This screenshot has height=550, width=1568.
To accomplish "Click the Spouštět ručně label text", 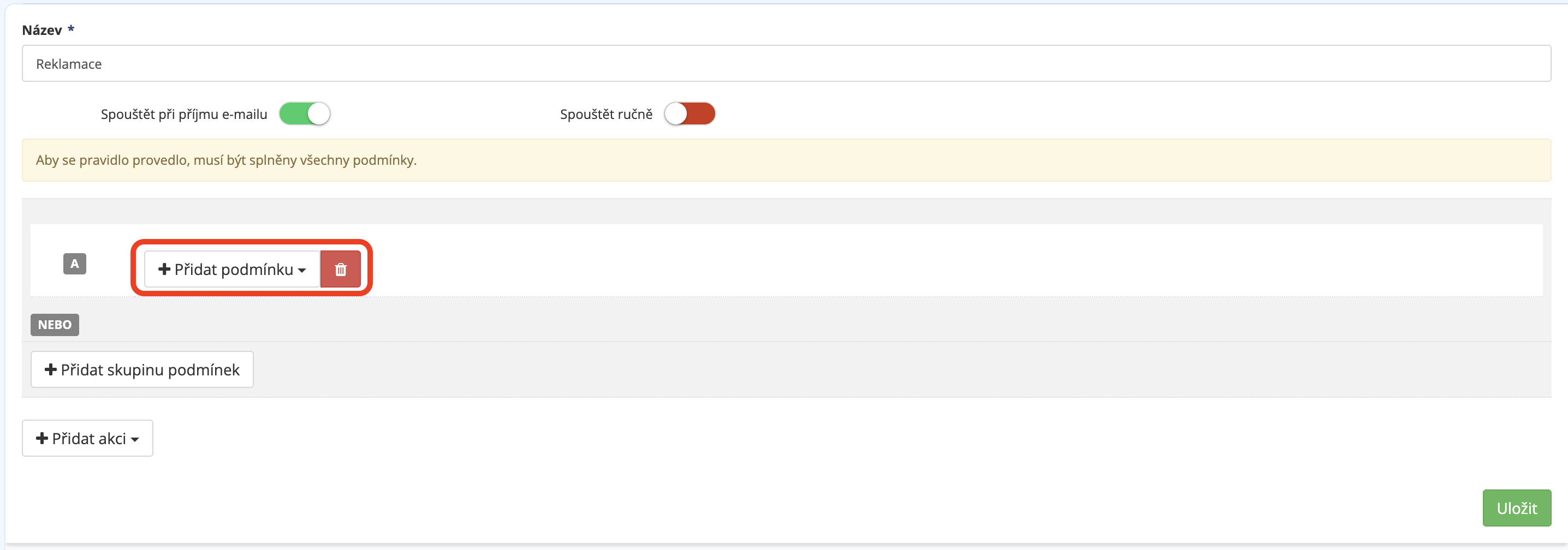I will [605, 115].
